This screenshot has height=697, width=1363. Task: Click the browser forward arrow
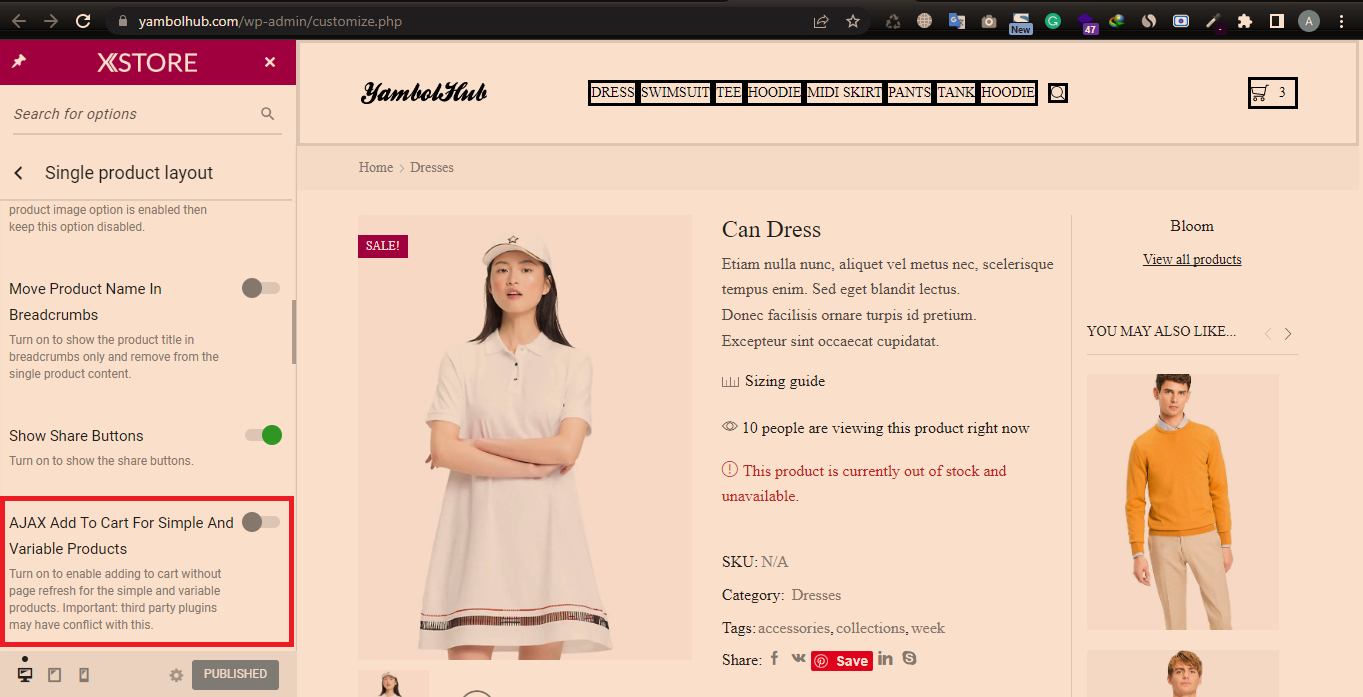click(x=51, y=21)
